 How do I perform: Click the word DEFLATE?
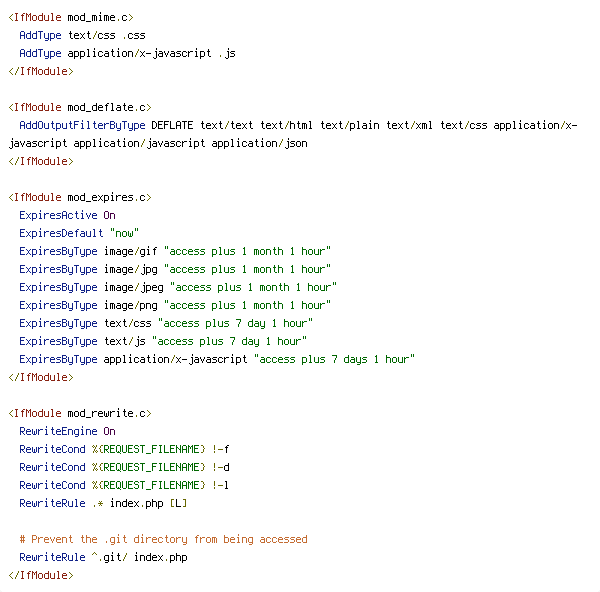172,126
